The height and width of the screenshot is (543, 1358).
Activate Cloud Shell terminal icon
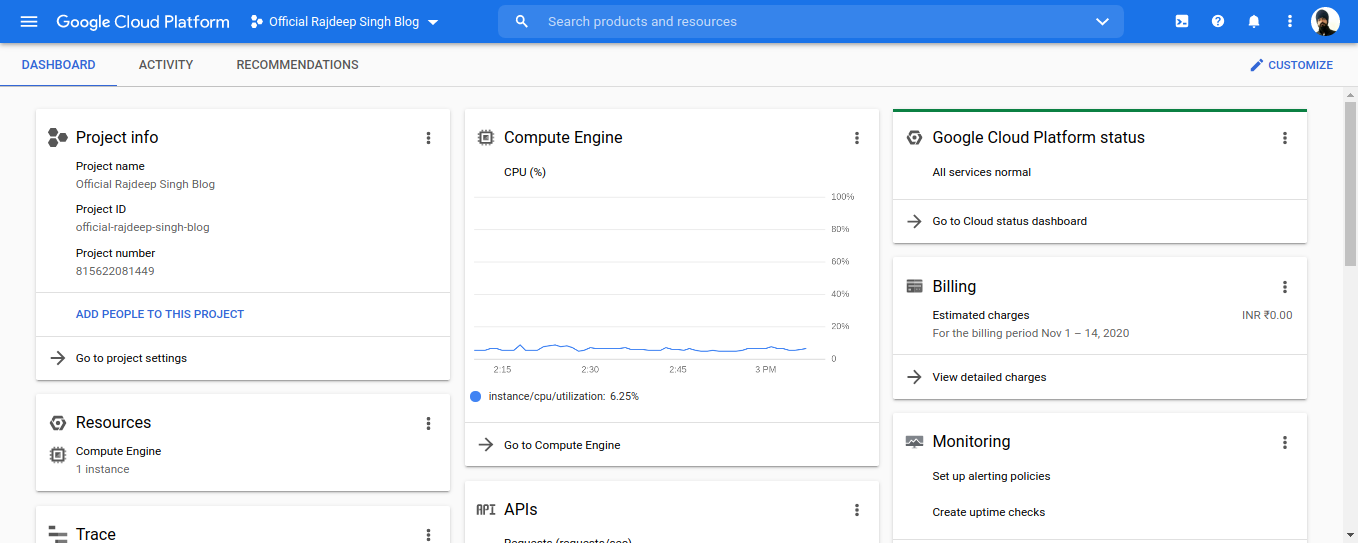point(1182,22)
